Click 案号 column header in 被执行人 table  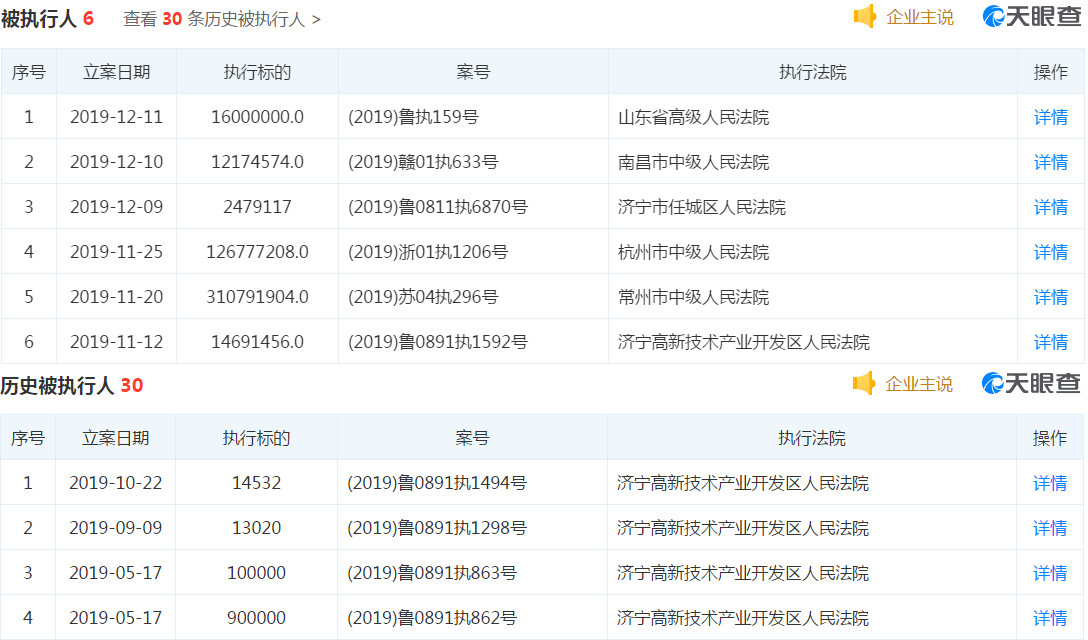pyautogui.click(x=473, y=72)
